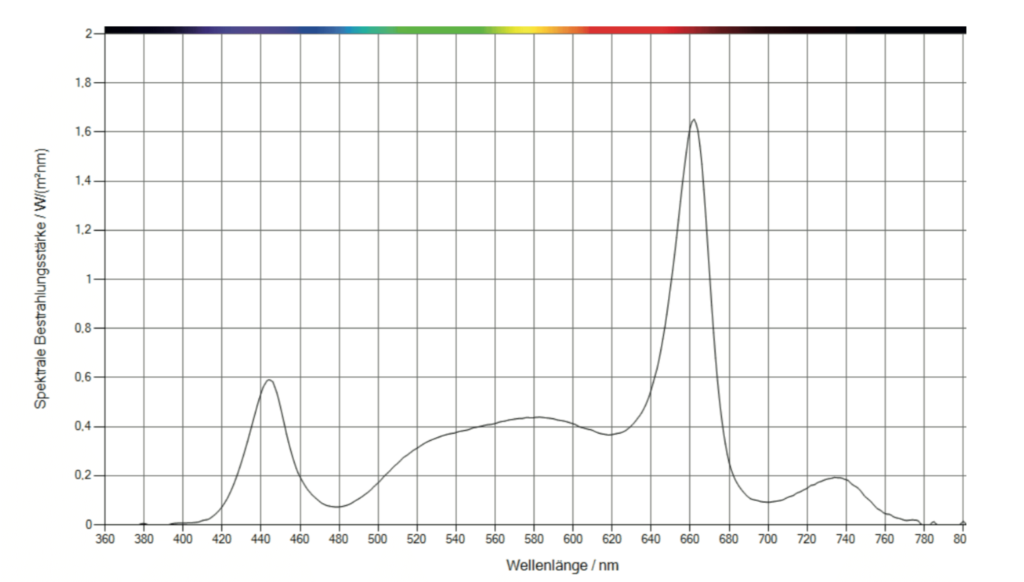Screen dimensions: 1024x582
Task: Click the tallest red peak near 662 nm
Action: coord(693,120)
